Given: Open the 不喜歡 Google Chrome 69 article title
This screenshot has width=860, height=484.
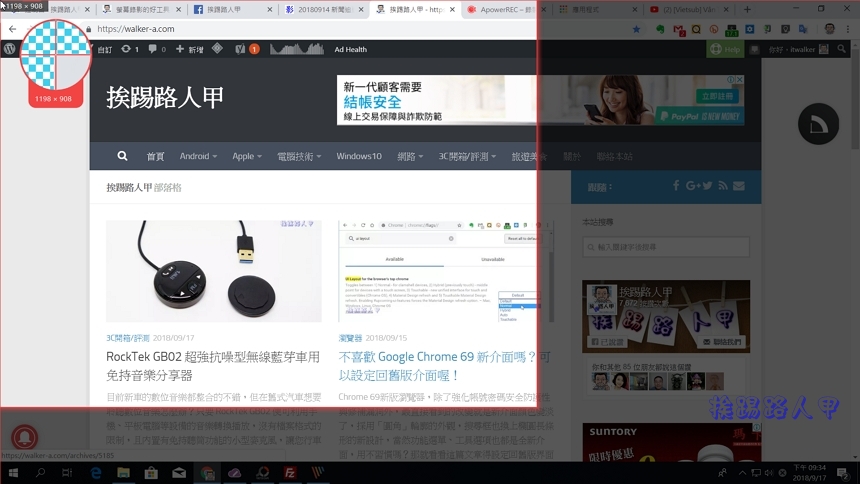Looking at the screenshot, I should point(445,366).
